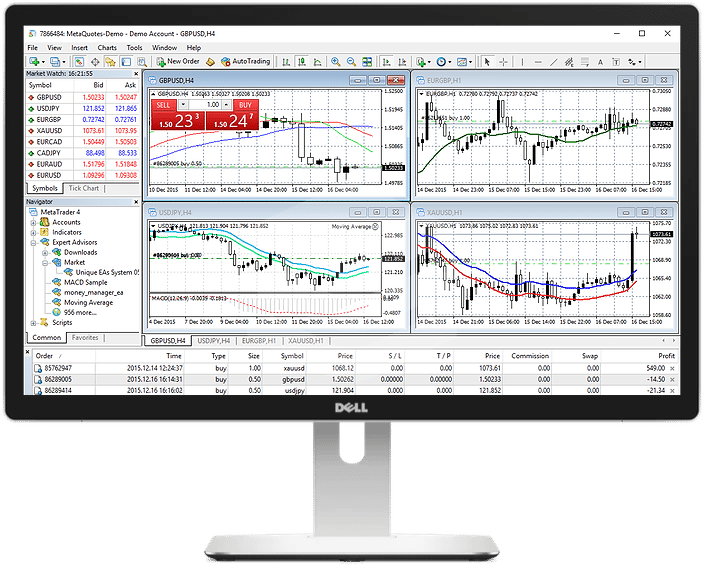Click the red BUY button
This screenshot has width=704, height=566.
245,105
